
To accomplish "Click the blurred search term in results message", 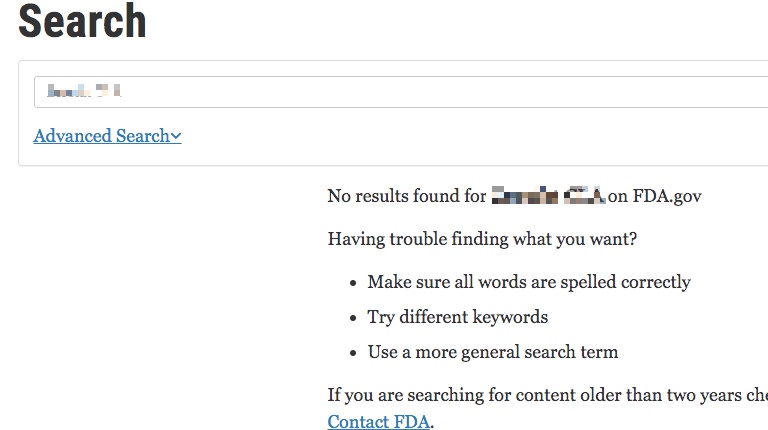I will click(x=548, y=196).
